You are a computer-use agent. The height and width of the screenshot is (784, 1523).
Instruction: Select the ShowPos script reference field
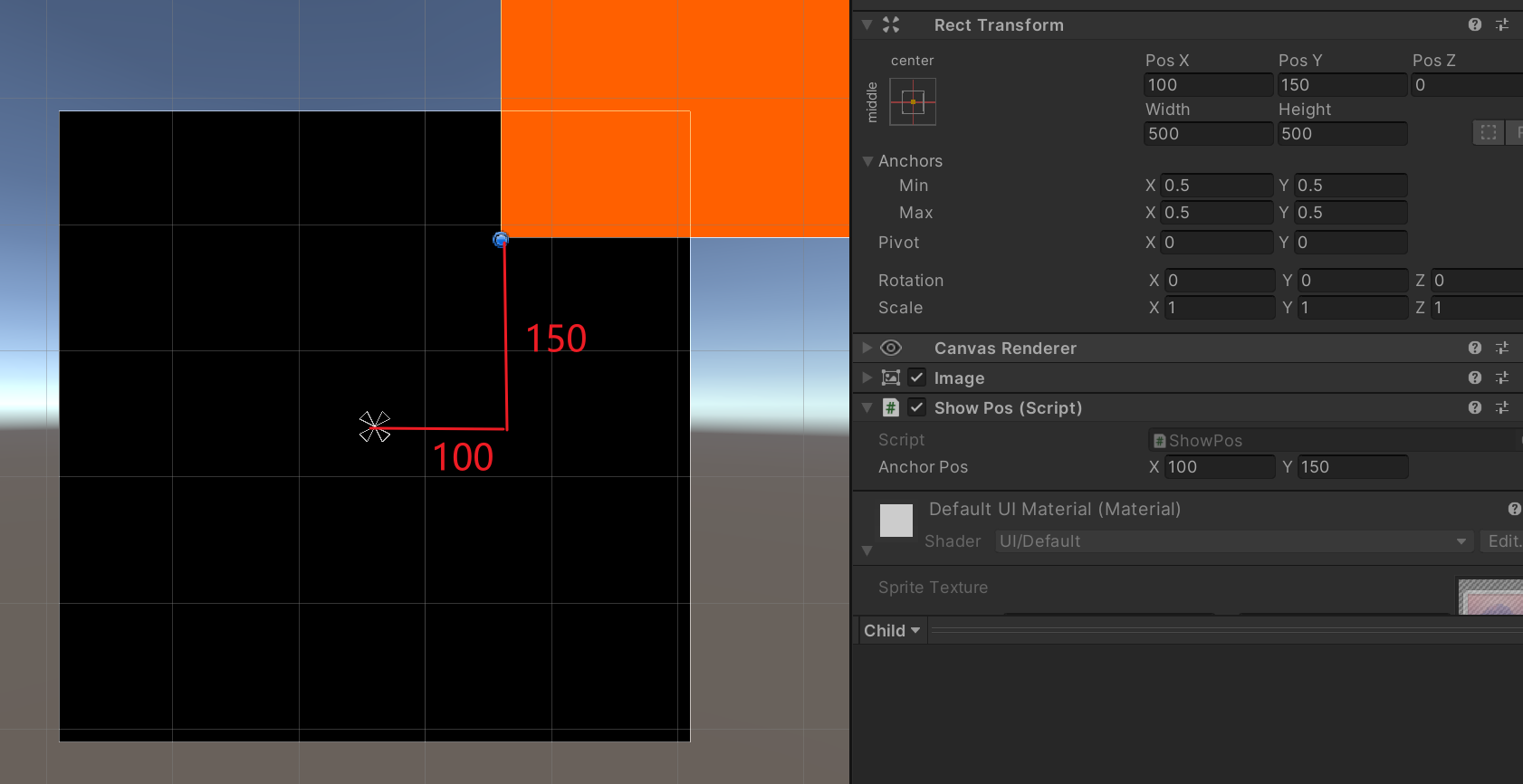(x=1336, y=440)
